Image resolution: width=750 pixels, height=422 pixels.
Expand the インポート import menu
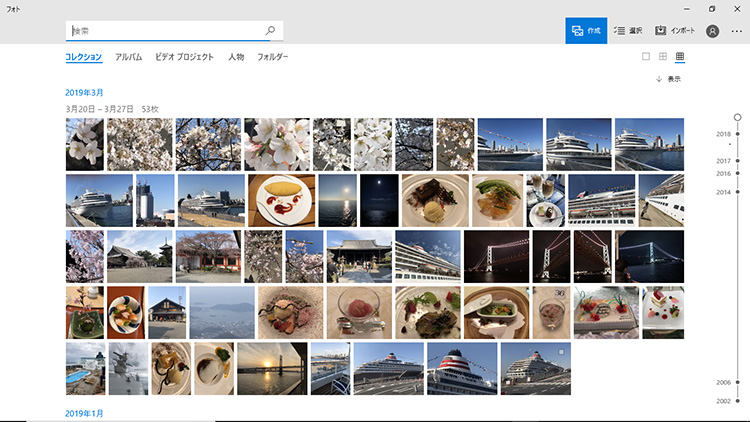(675, 31)
